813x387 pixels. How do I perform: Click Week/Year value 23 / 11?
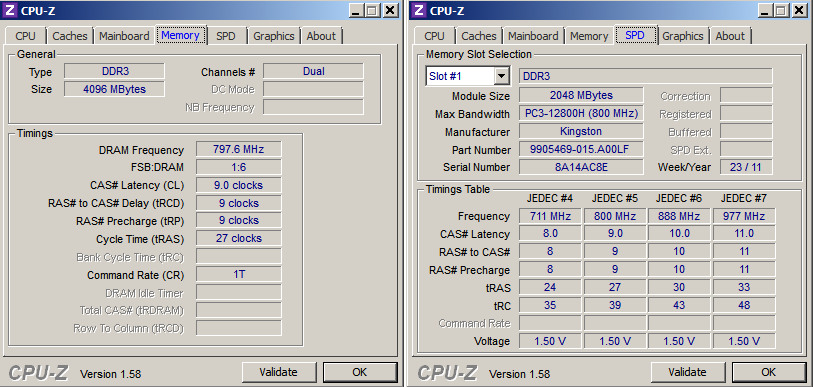(x=746, y=167)
